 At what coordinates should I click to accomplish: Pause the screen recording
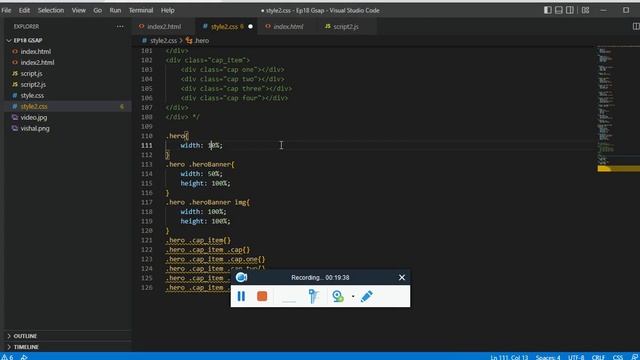[x=241, y=296]
